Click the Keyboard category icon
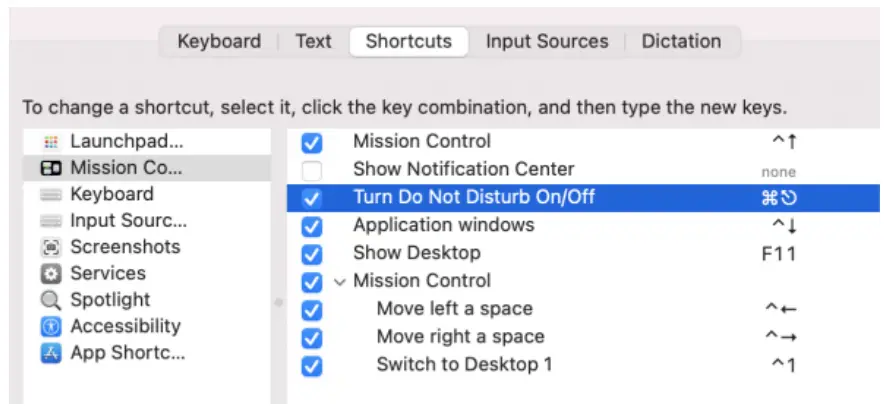 click(x=51, y=195)
